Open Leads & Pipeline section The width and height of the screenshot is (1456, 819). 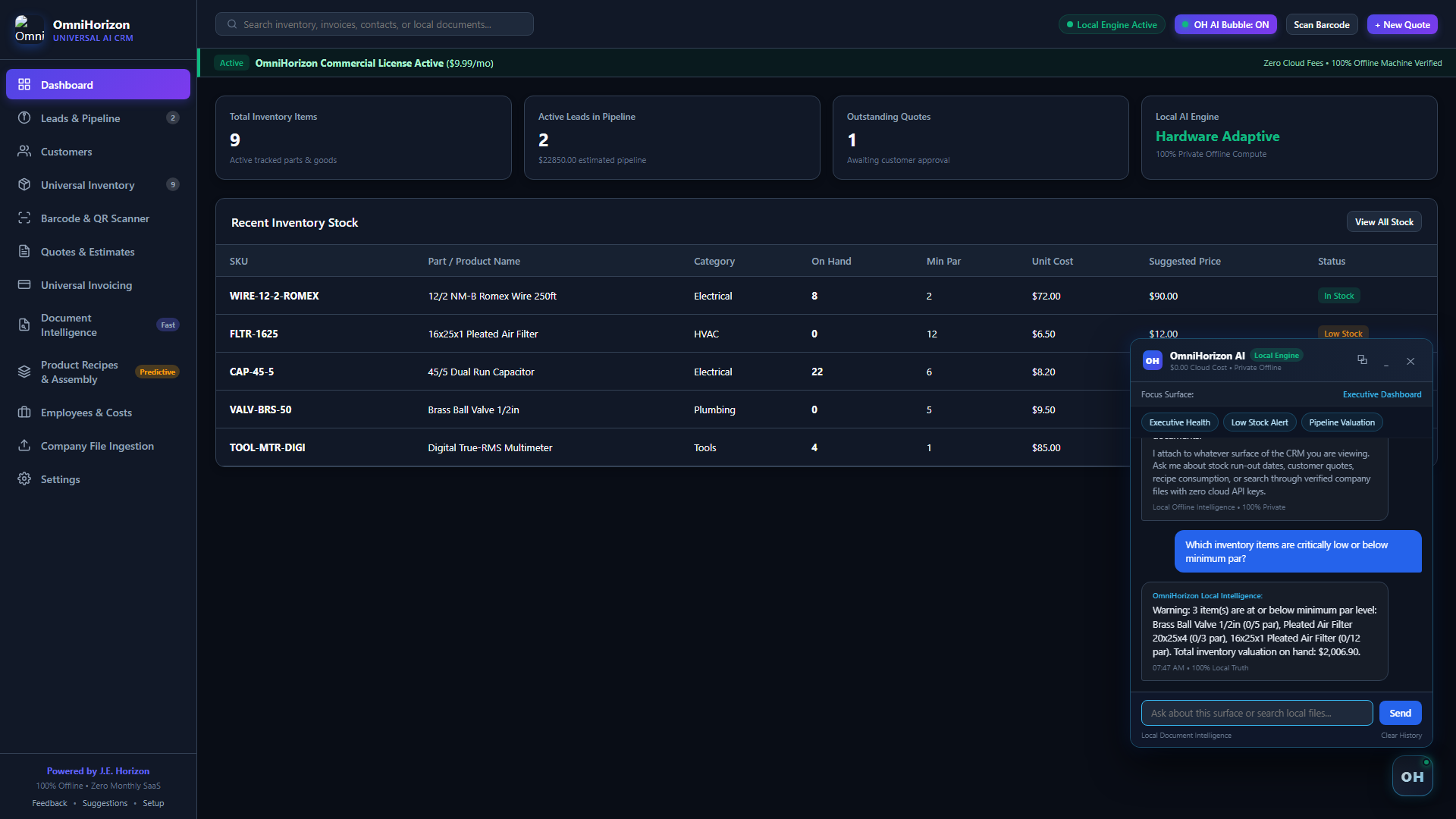[x=98, y=118]
